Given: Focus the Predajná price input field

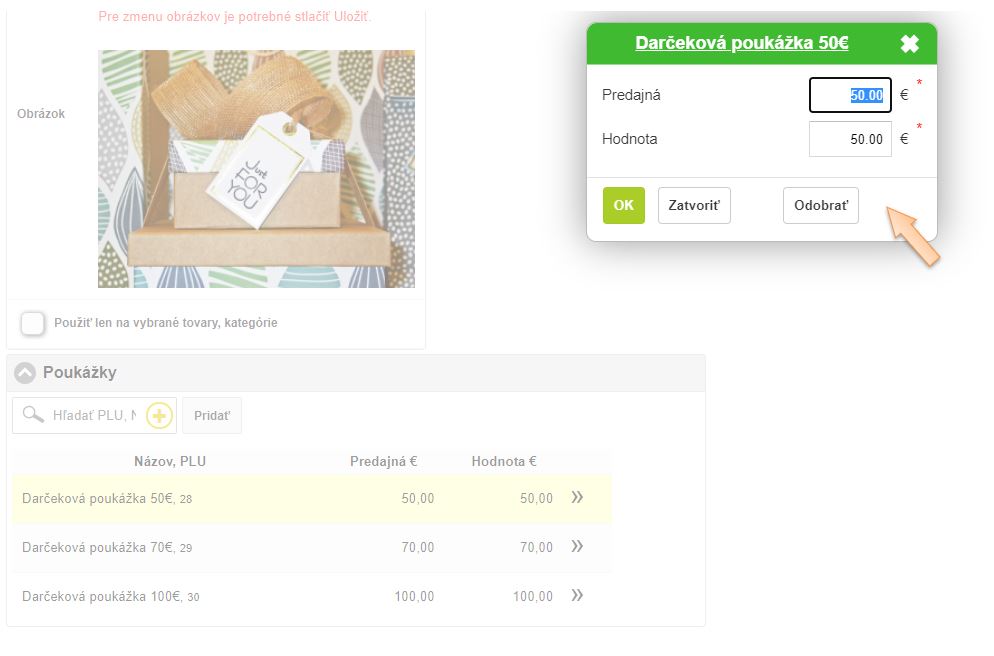Looking at the screenshot, I should click(x=850, y=95).
